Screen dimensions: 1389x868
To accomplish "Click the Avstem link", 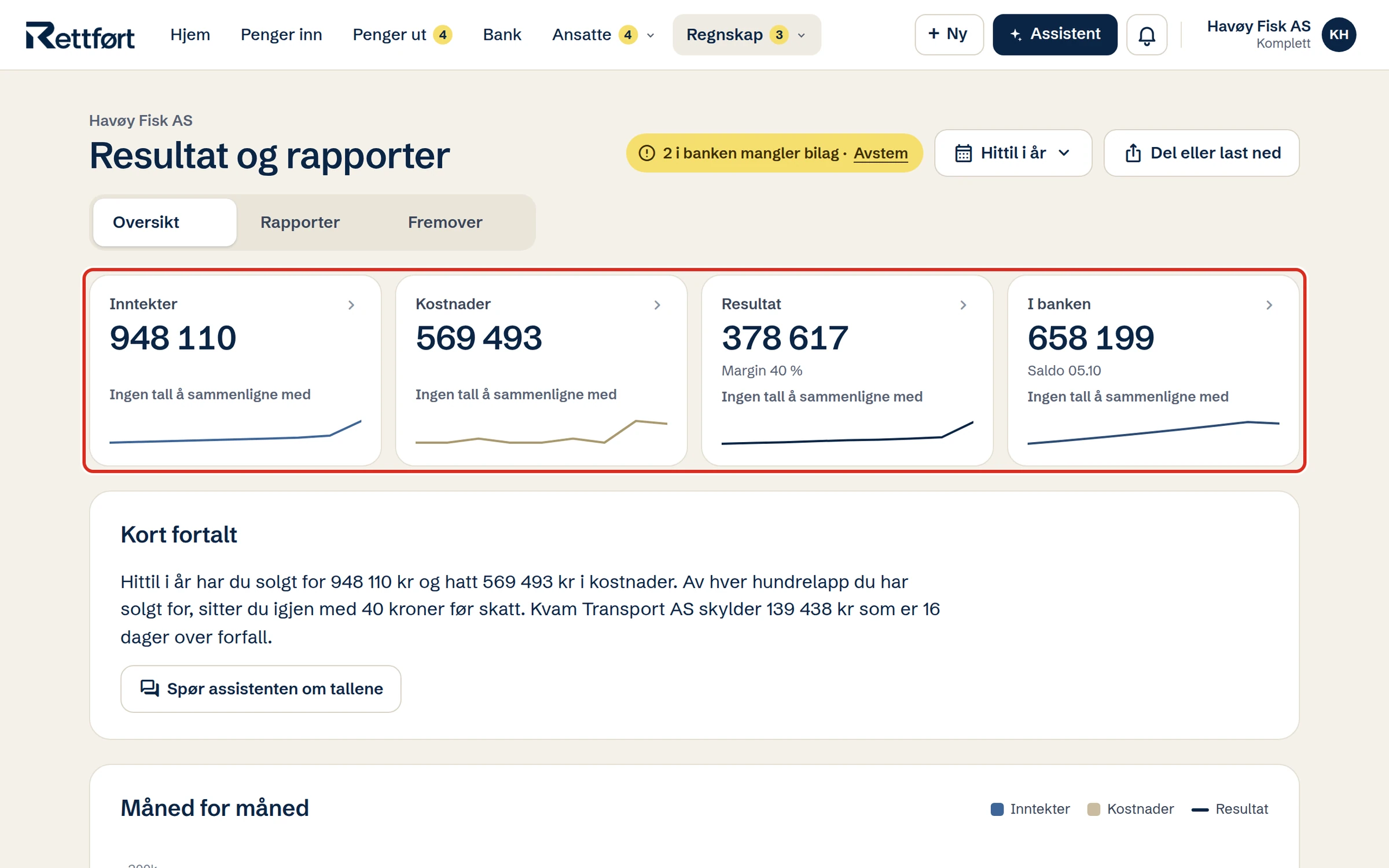I will click(x=880, y=153).
